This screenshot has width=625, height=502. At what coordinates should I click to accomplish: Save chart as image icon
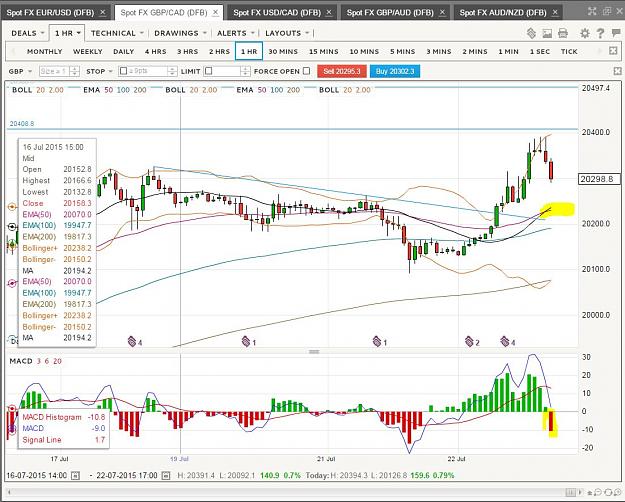pos(547,33)
